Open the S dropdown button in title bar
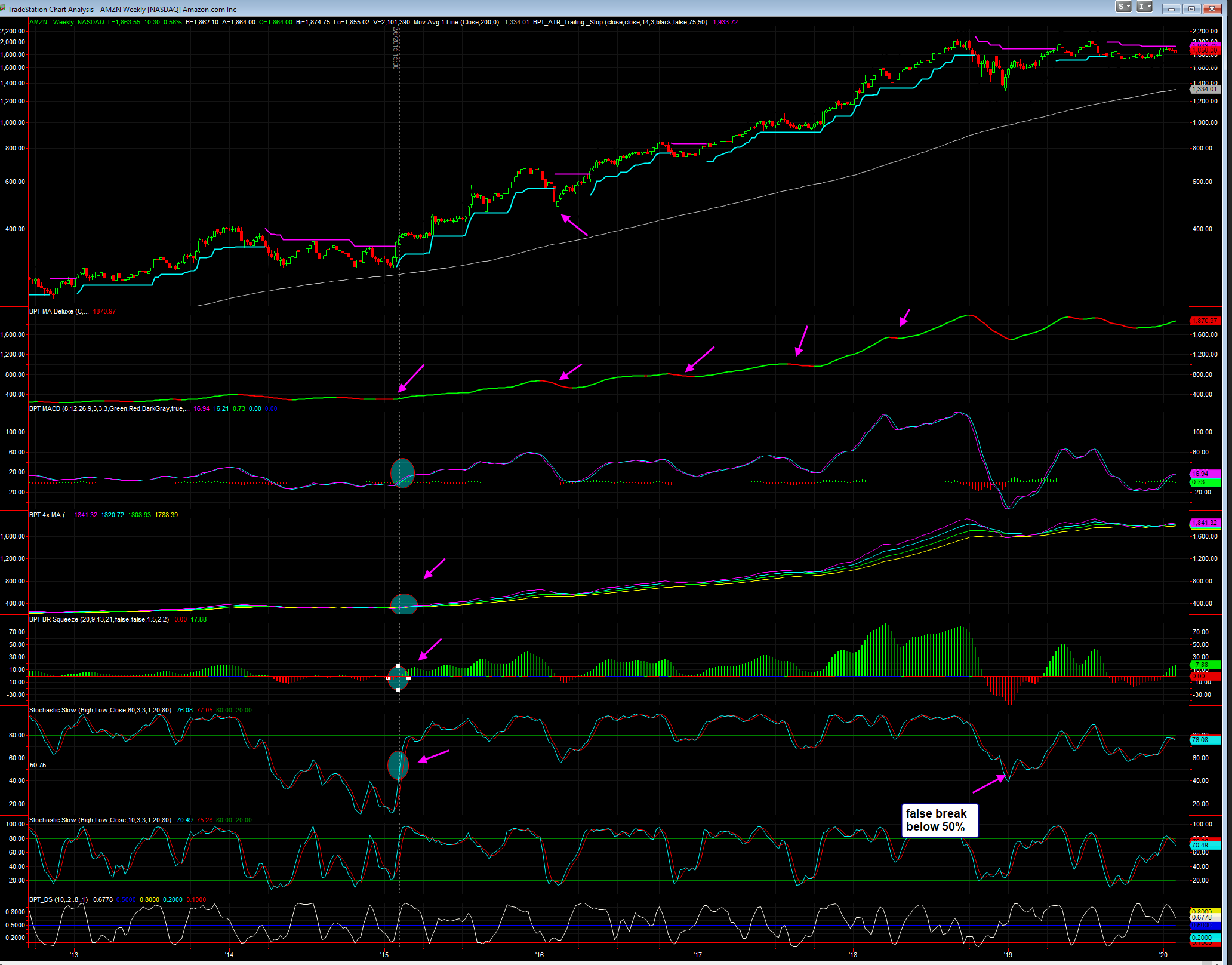1232x965 pixels. pyautogui.click(x=1124, y=7)
